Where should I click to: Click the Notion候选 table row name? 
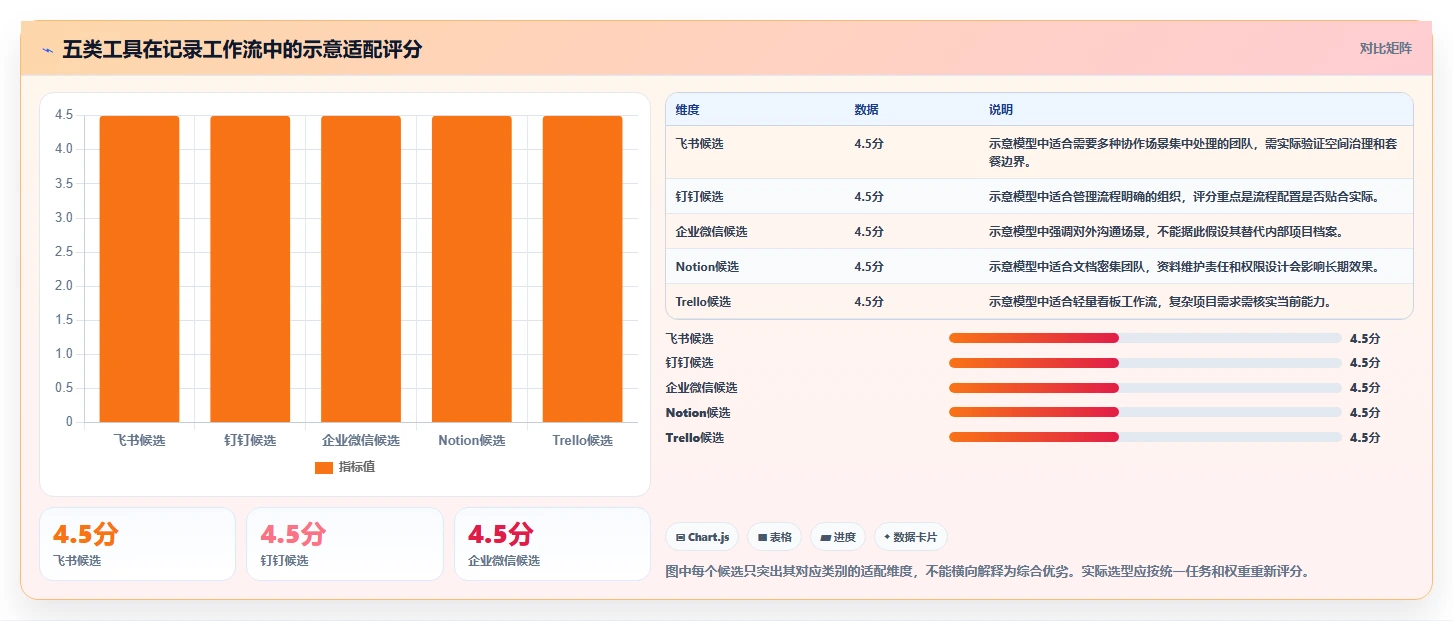tap(707, 267)
